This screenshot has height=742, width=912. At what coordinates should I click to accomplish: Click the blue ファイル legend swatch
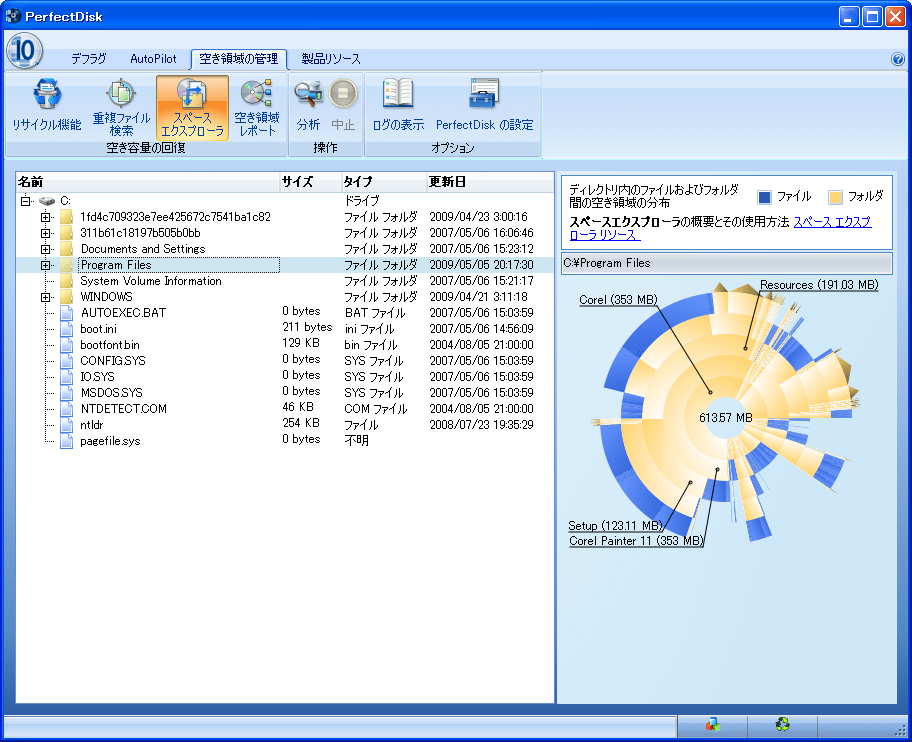click(764, 197)
